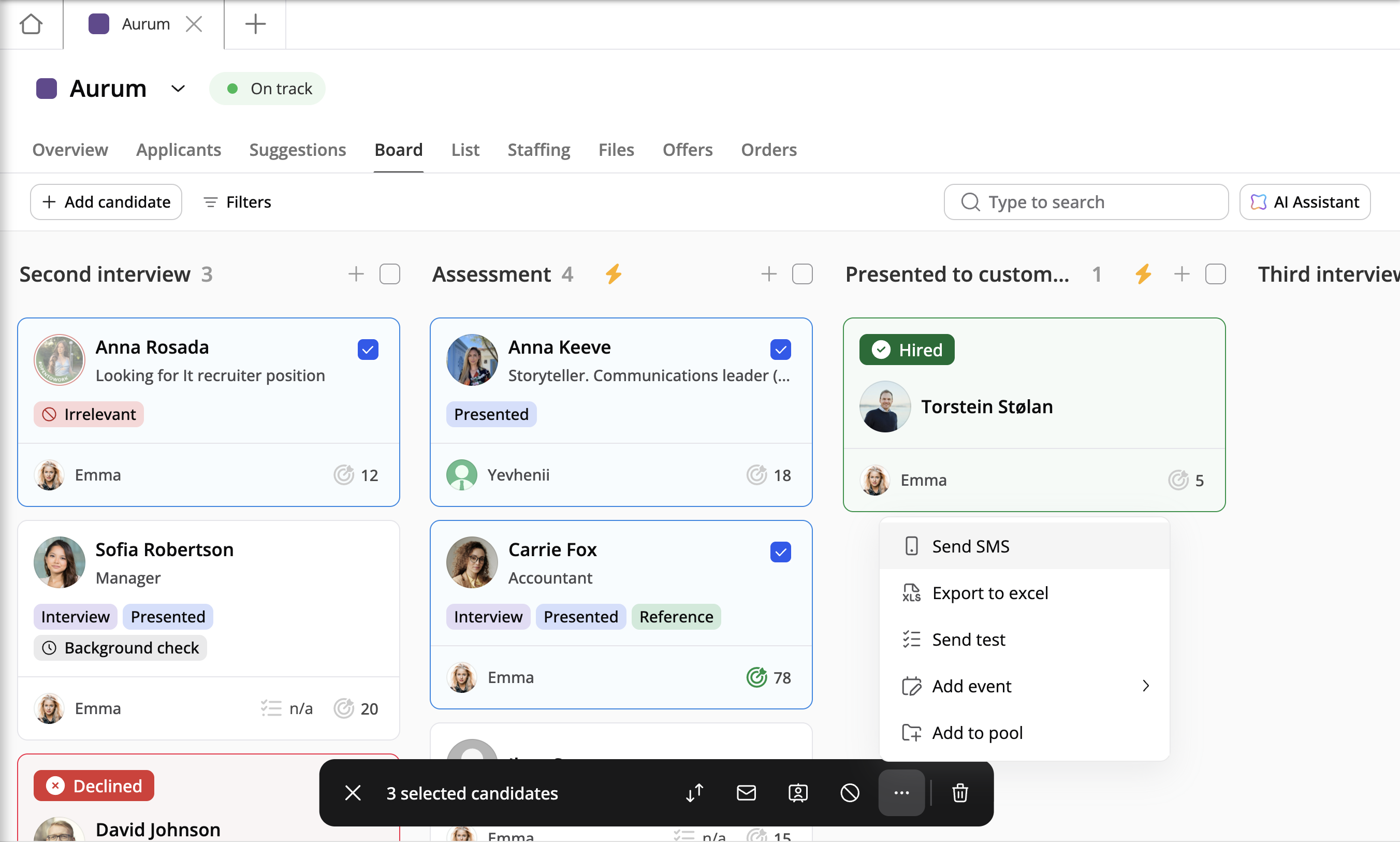Screen dimensions: 1400x842
Task: Open the three-dots more actions button
Action: pyautogui.click(x=901, y=793)
